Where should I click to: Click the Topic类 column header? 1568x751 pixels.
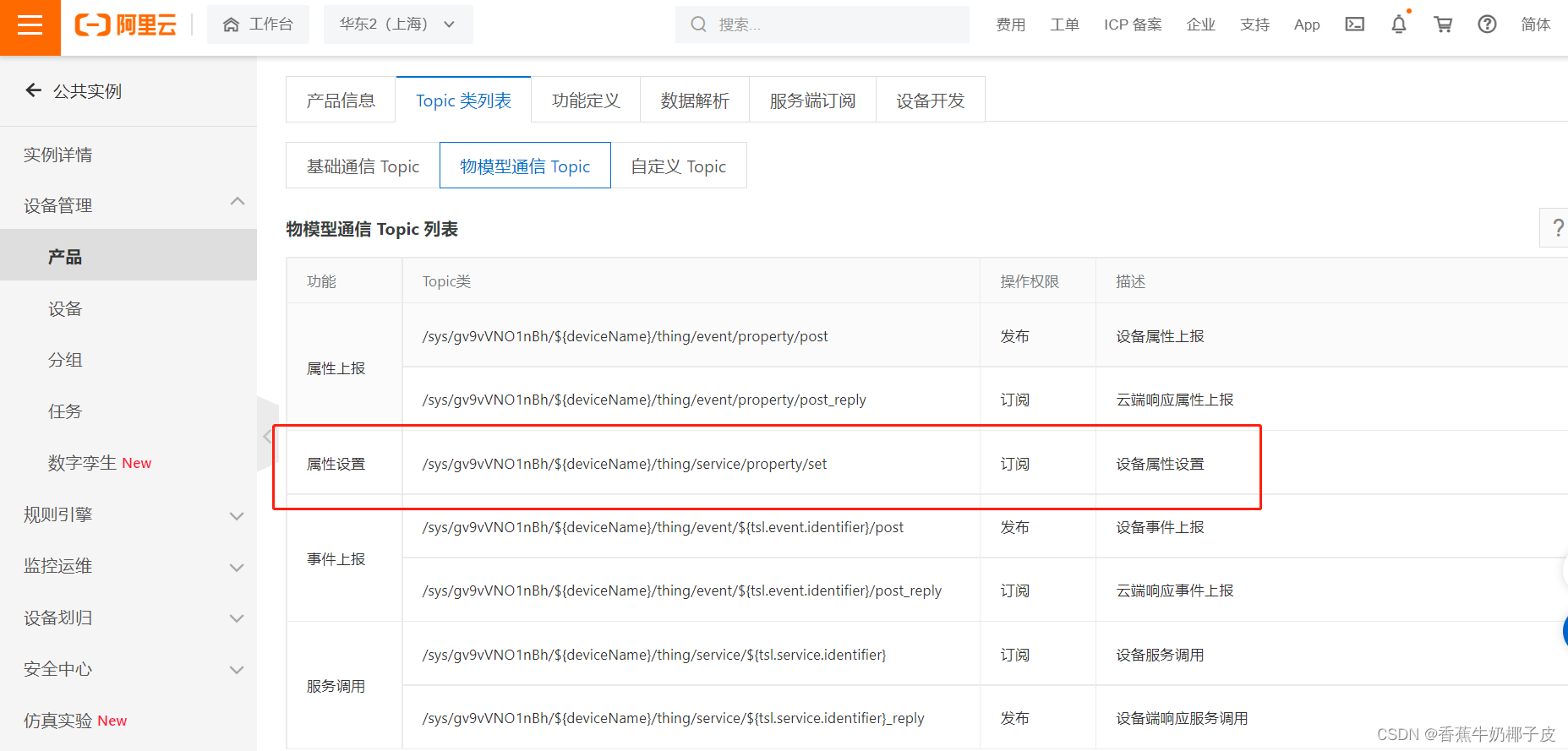point(446,281)
